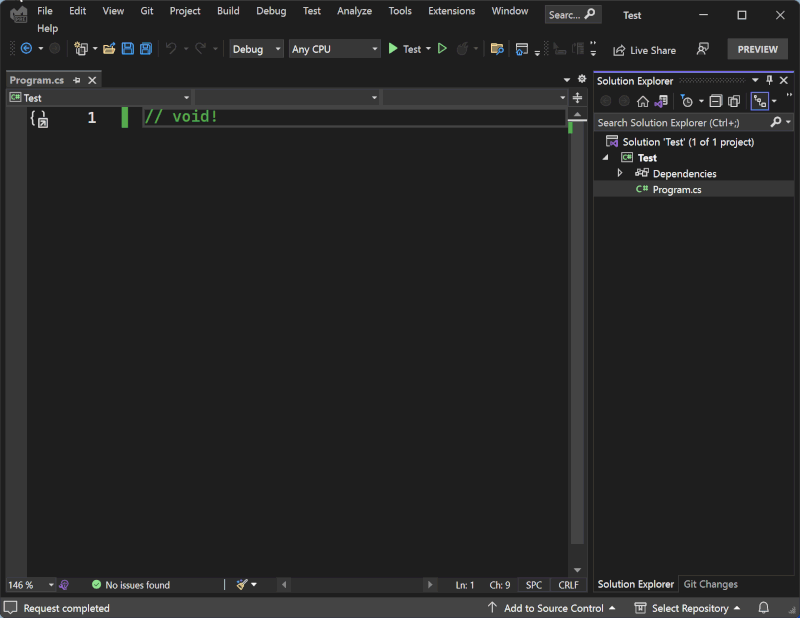Click the Save All toolbar icon
Viewport: 800px width, 618px height.
(146, 49)
